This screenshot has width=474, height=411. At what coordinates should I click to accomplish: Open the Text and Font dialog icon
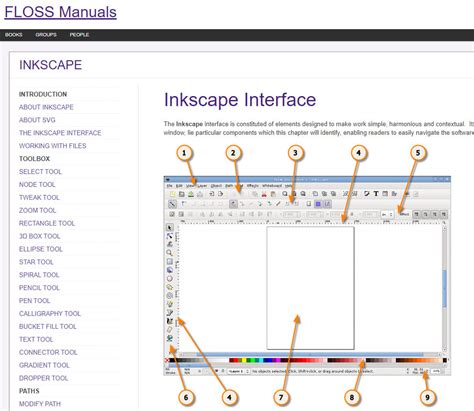click(376, 194)
